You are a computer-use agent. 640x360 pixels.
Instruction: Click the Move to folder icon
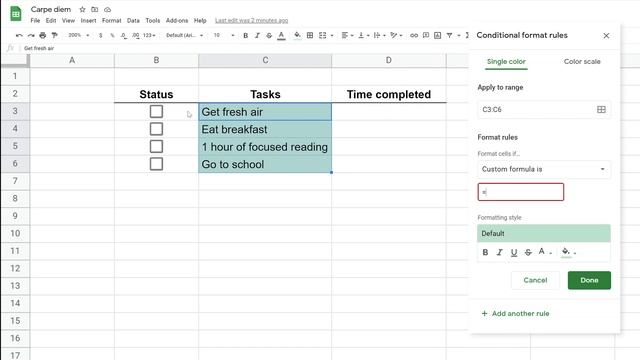coord(95,9)
